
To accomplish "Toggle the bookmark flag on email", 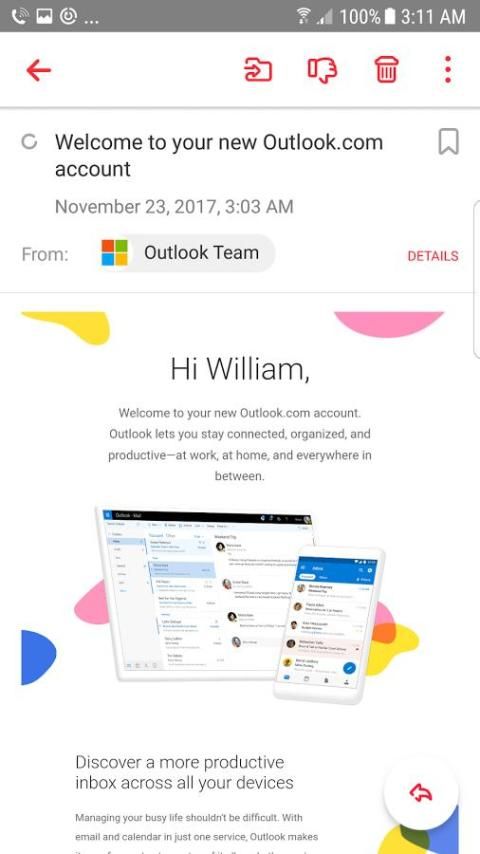I will tap(448, 142).
